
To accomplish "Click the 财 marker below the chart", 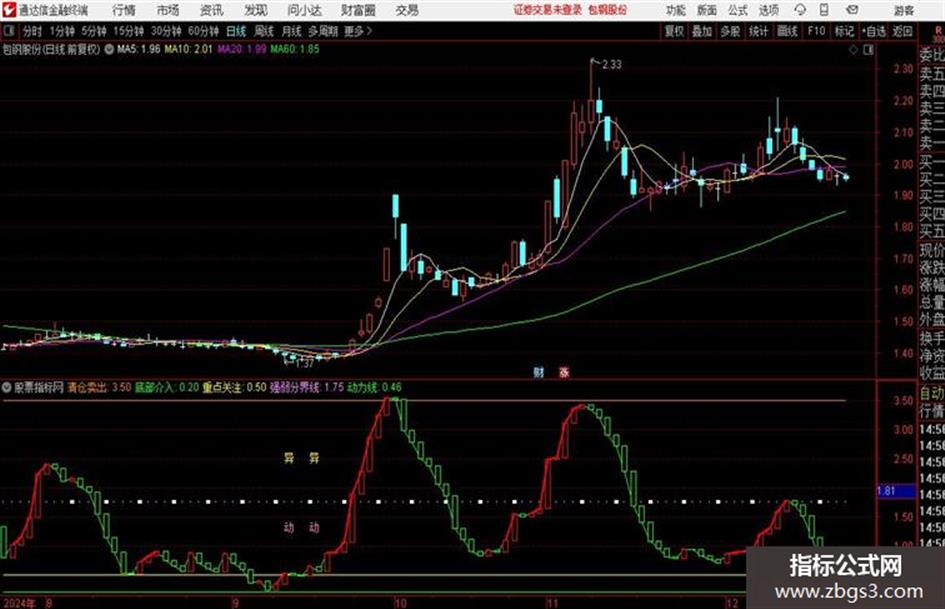I will [538, 372].
